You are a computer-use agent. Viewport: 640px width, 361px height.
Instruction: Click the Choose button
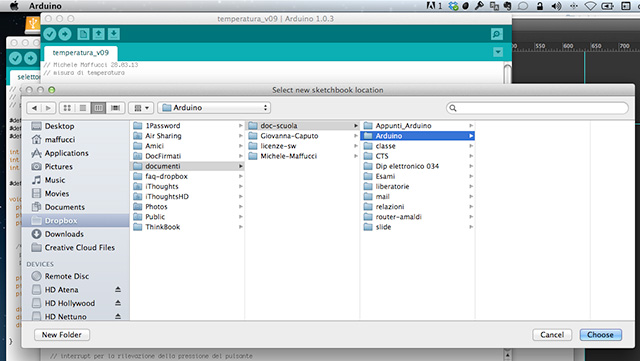click(600, 335)
